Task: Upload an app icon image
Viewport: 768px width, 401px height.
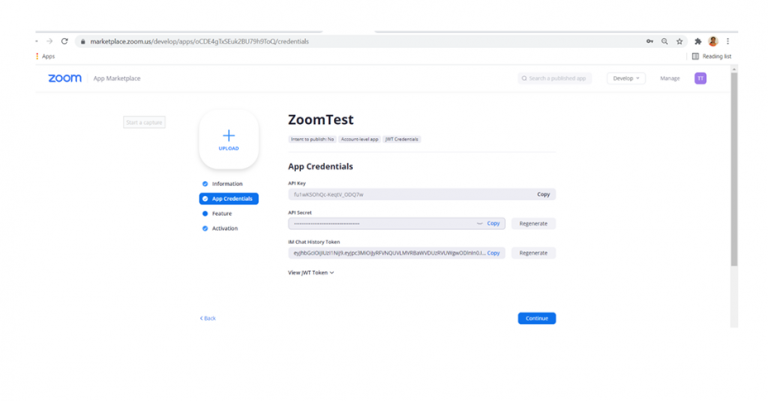Action: point(229,140)
